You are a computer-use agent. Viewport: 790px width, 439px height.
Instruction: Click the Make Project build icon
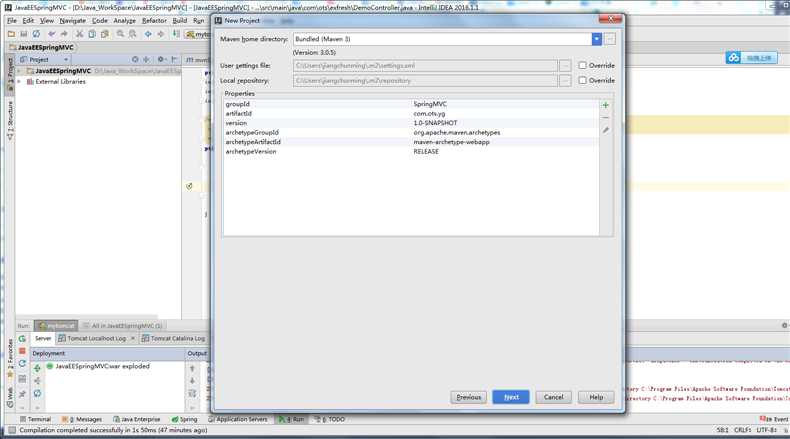click(x=176, y=34)
